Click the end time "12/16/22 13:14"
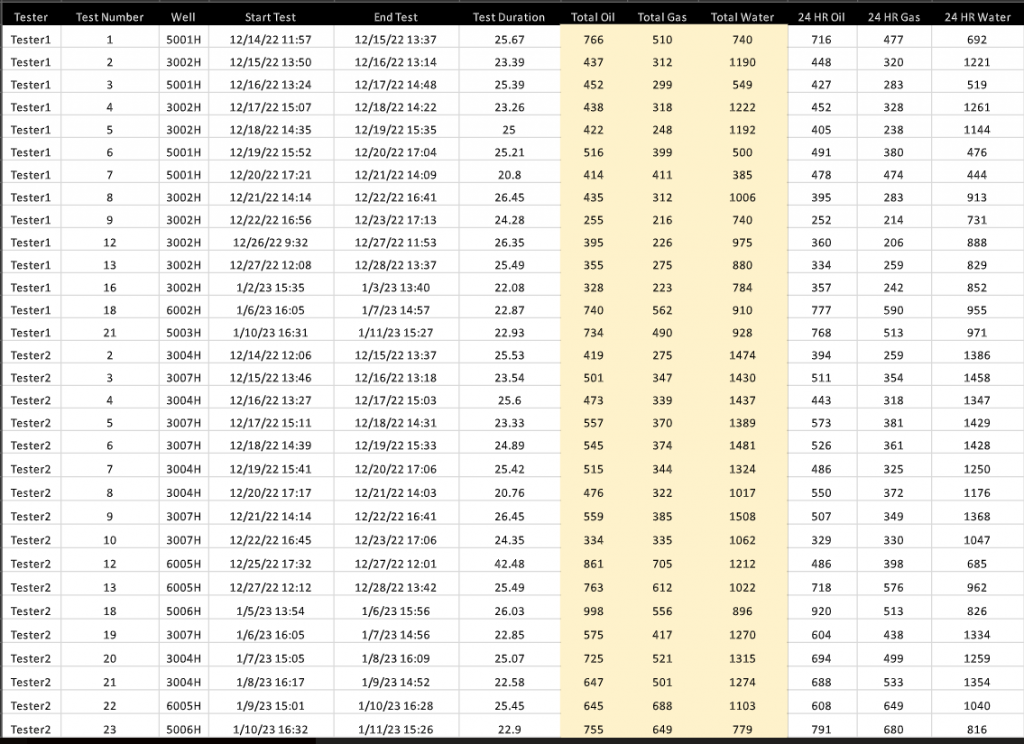The image size is (1024, 744). click(396, 62)
